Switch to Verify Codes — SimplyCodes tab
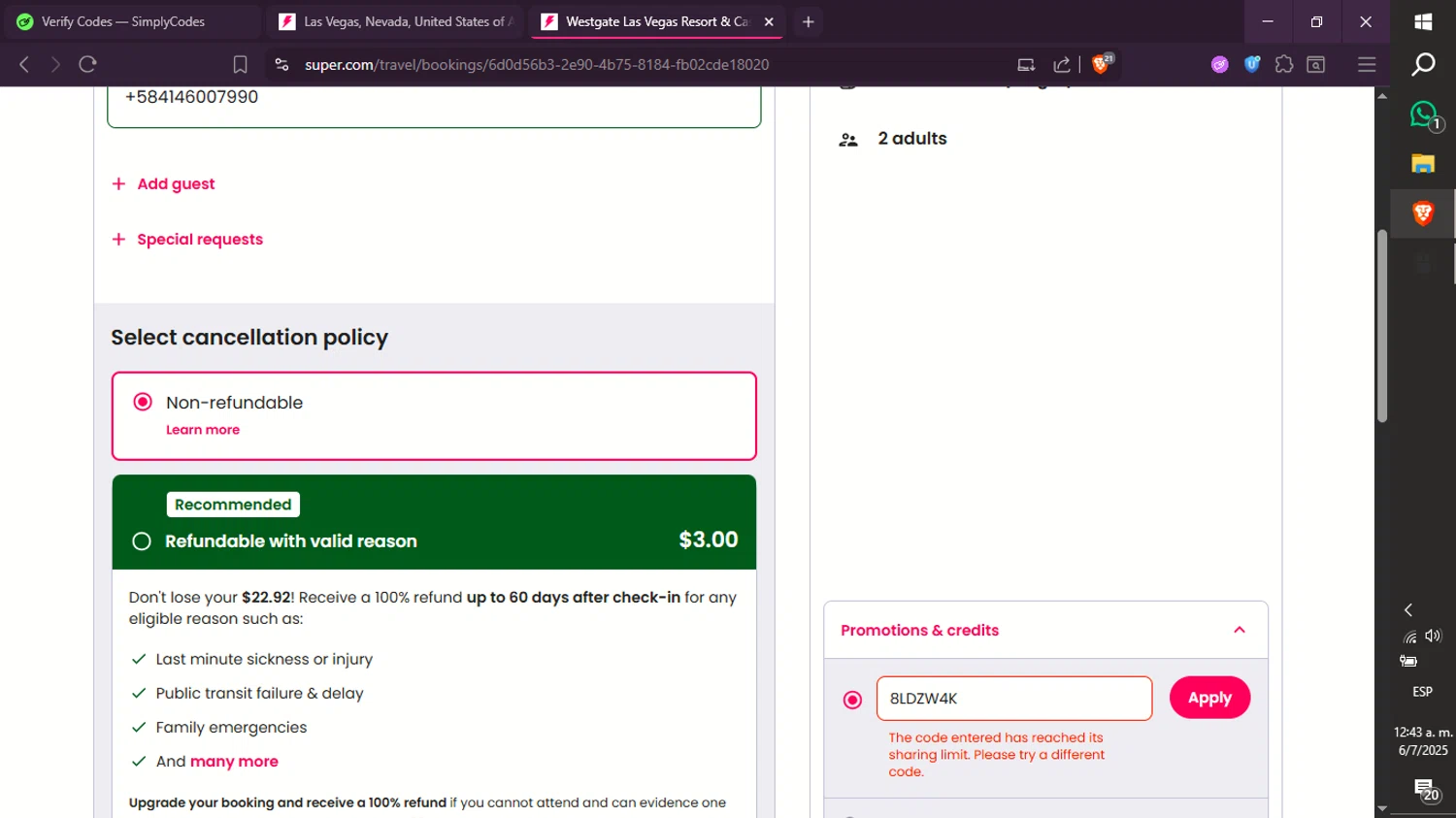The image size is (1456, 818). 132,21
